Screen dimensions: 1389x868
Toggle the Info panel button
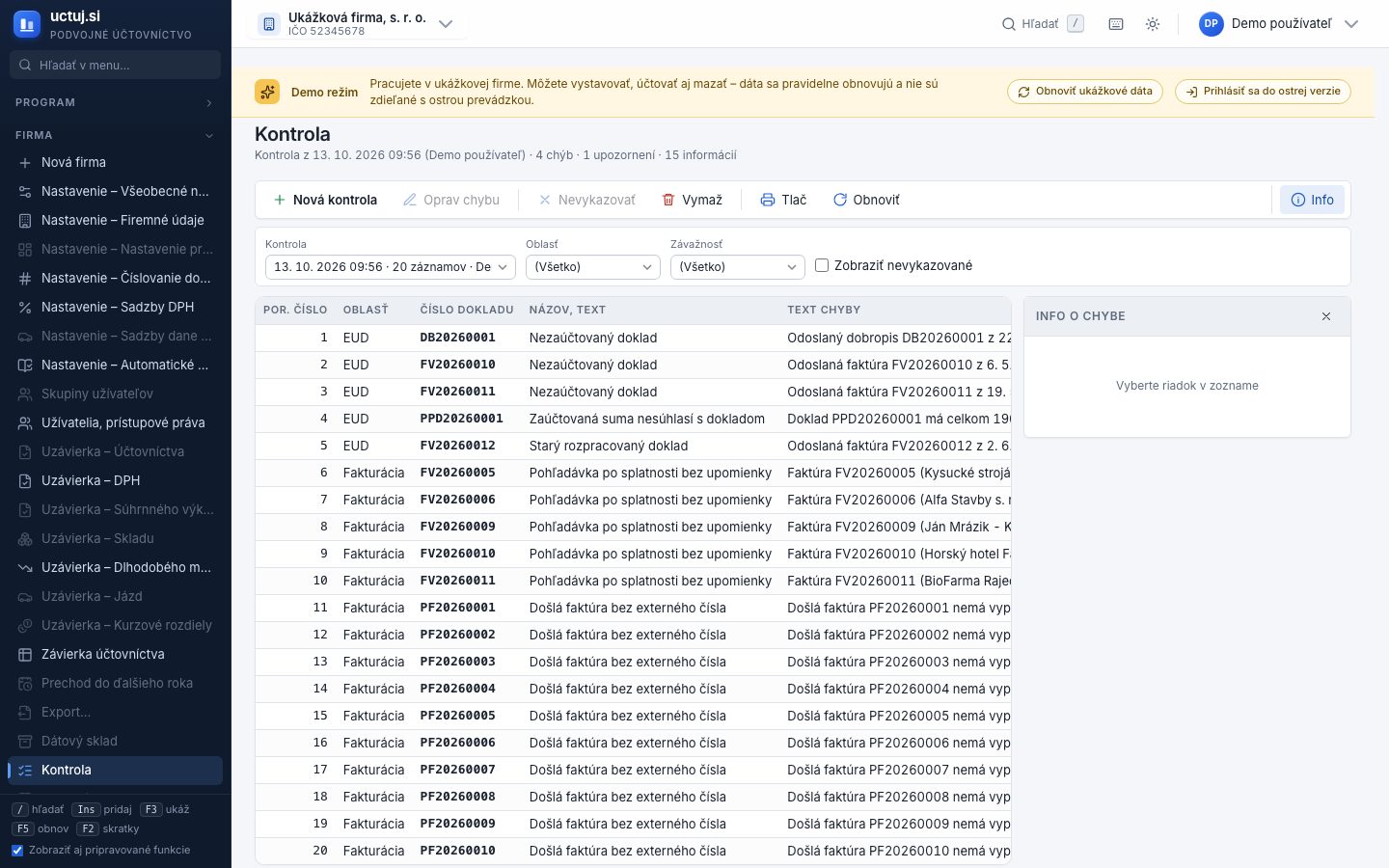[x=1312, y=200]
